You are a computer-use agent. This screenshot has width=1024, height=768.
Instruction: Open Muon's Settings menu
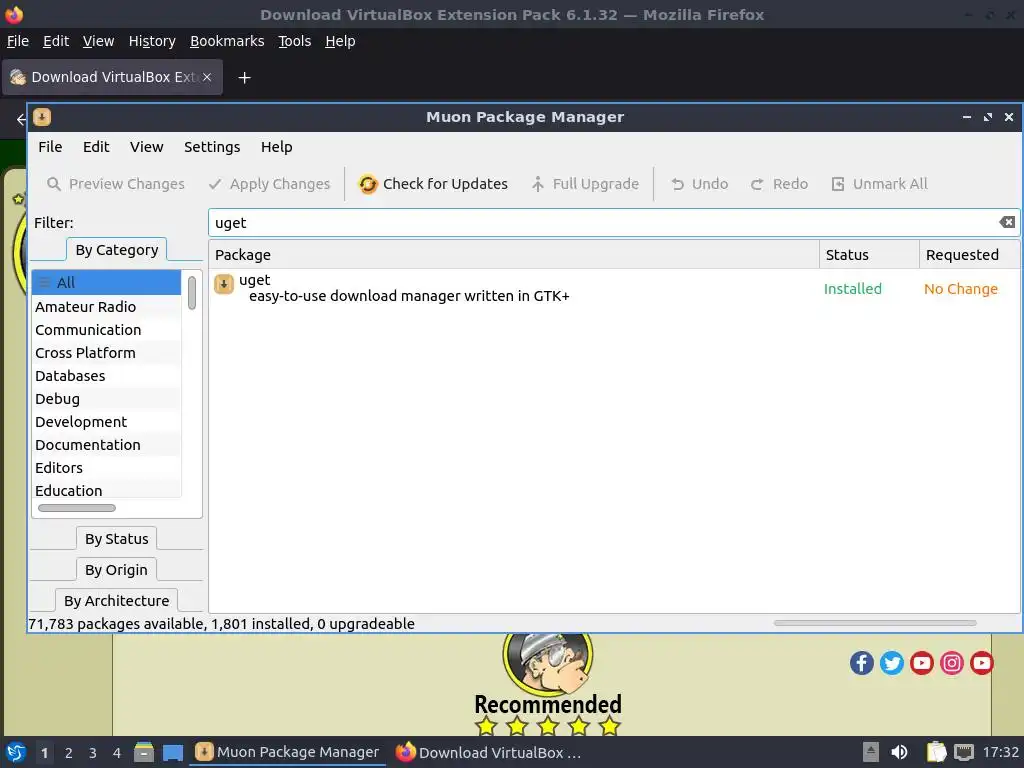tap(212, 147)
